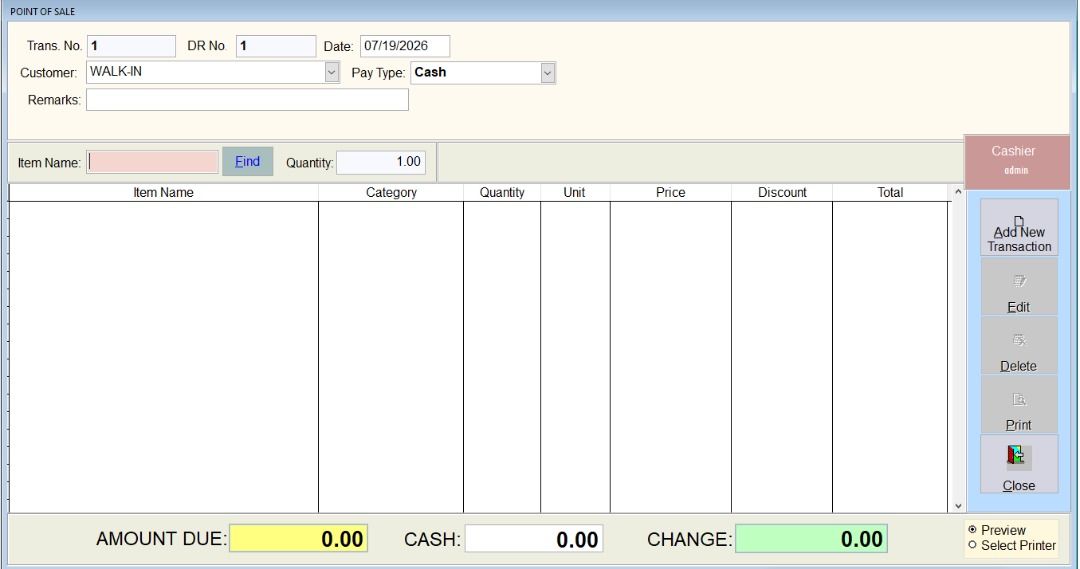
Task: Click the pink Item Name input field
Action: 152,162
